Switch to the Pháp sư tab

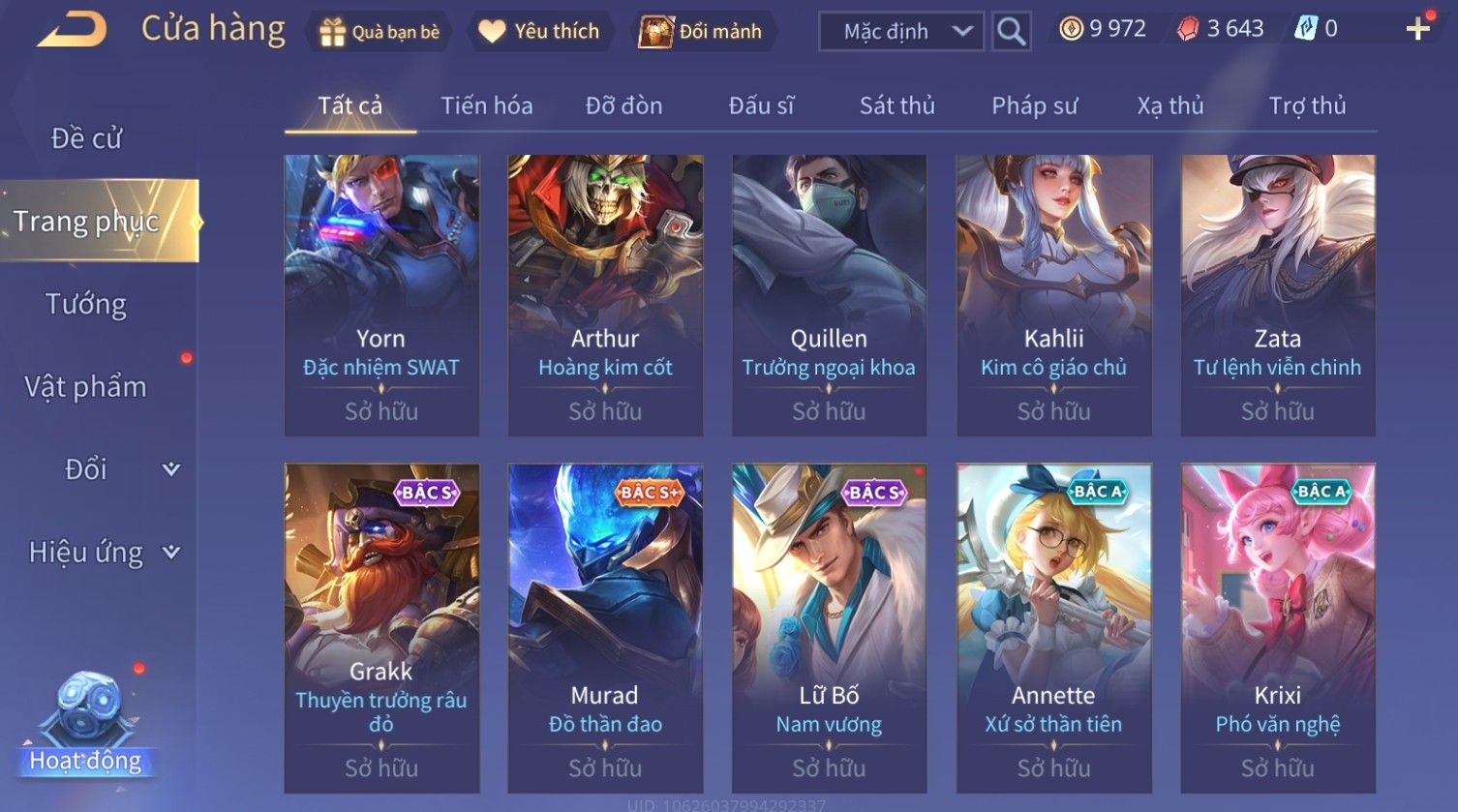(1034, 105)
